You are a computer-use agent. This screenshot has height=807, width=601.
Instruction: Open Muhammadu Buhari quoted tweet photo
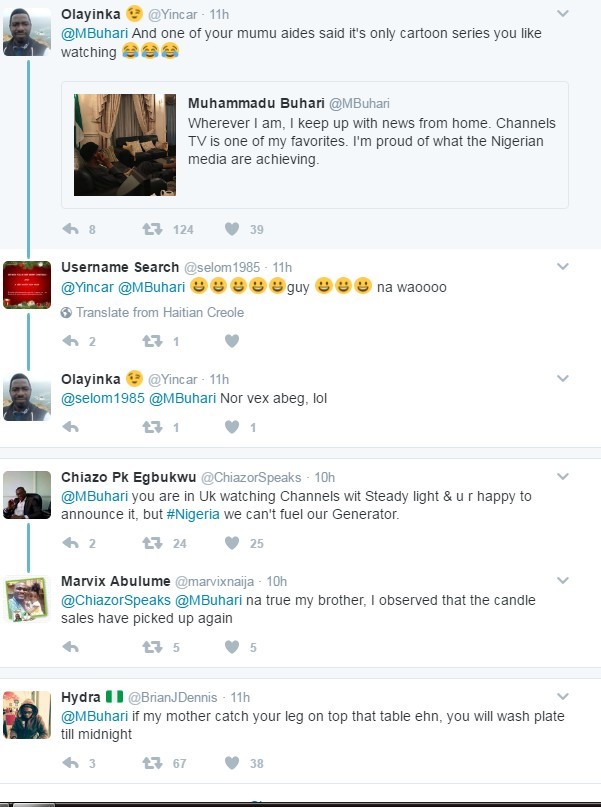click(x=125, y=145)
